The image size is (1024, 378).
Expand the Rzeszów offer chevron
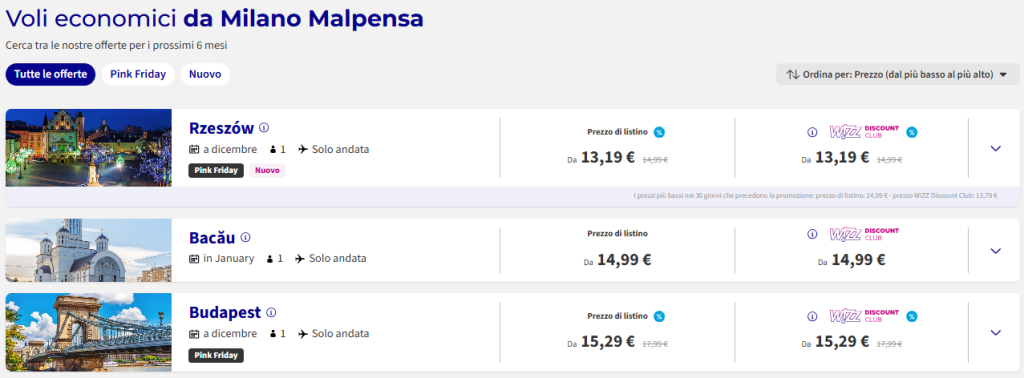(995, 148)
